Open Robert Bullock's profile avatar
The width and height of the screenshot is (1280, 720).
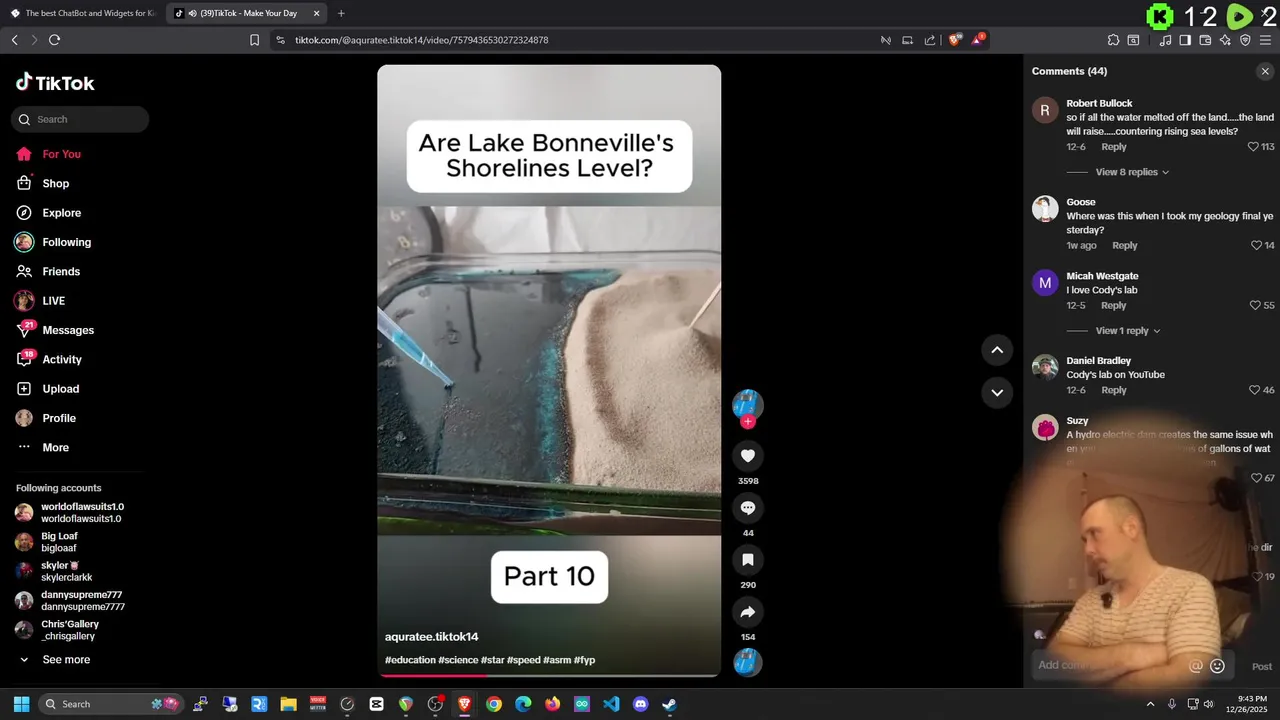point(1045,110)
